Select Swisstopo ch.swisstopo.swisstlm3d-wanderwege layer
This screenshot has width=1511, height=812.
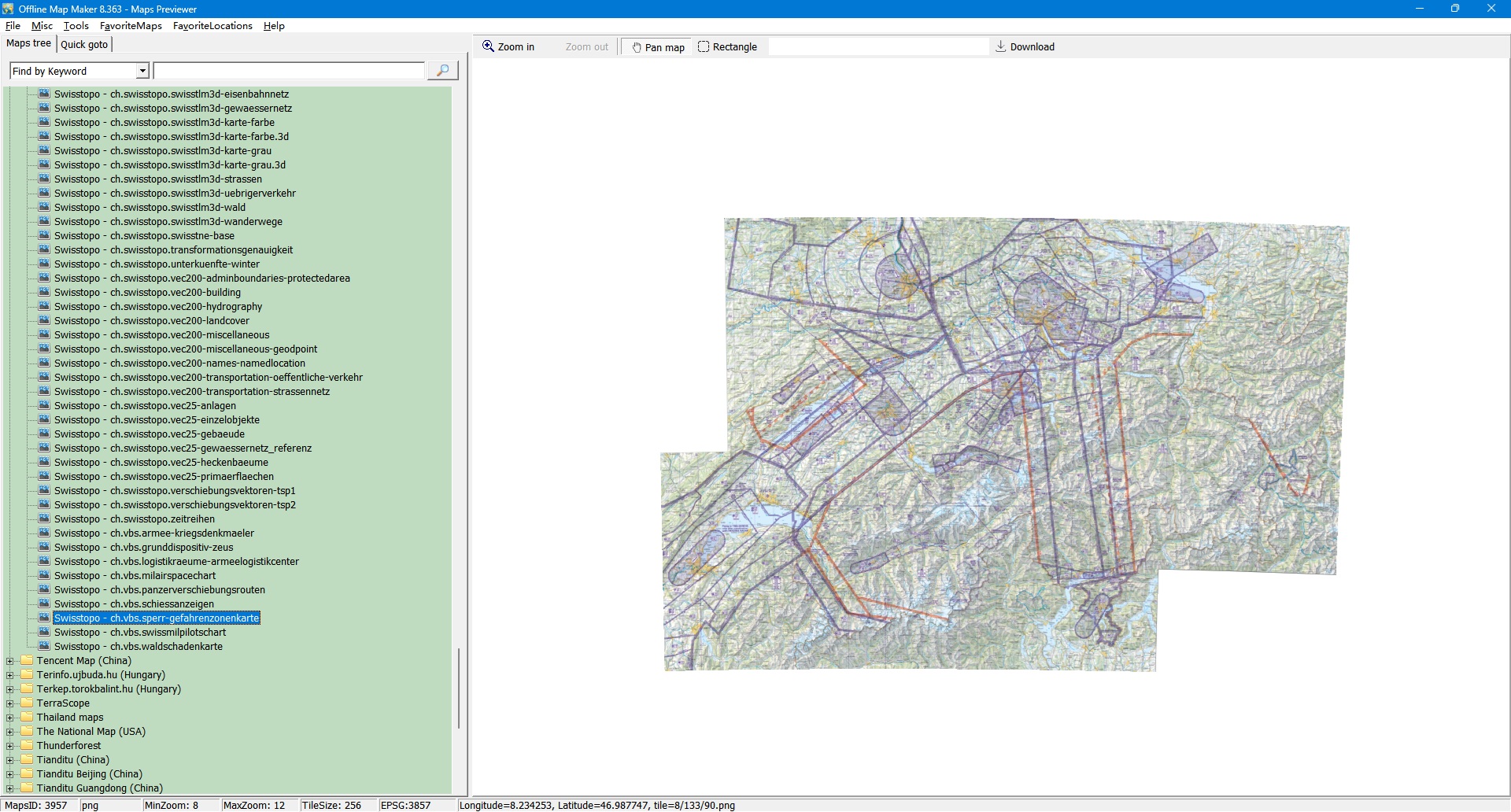coord(168,222)
